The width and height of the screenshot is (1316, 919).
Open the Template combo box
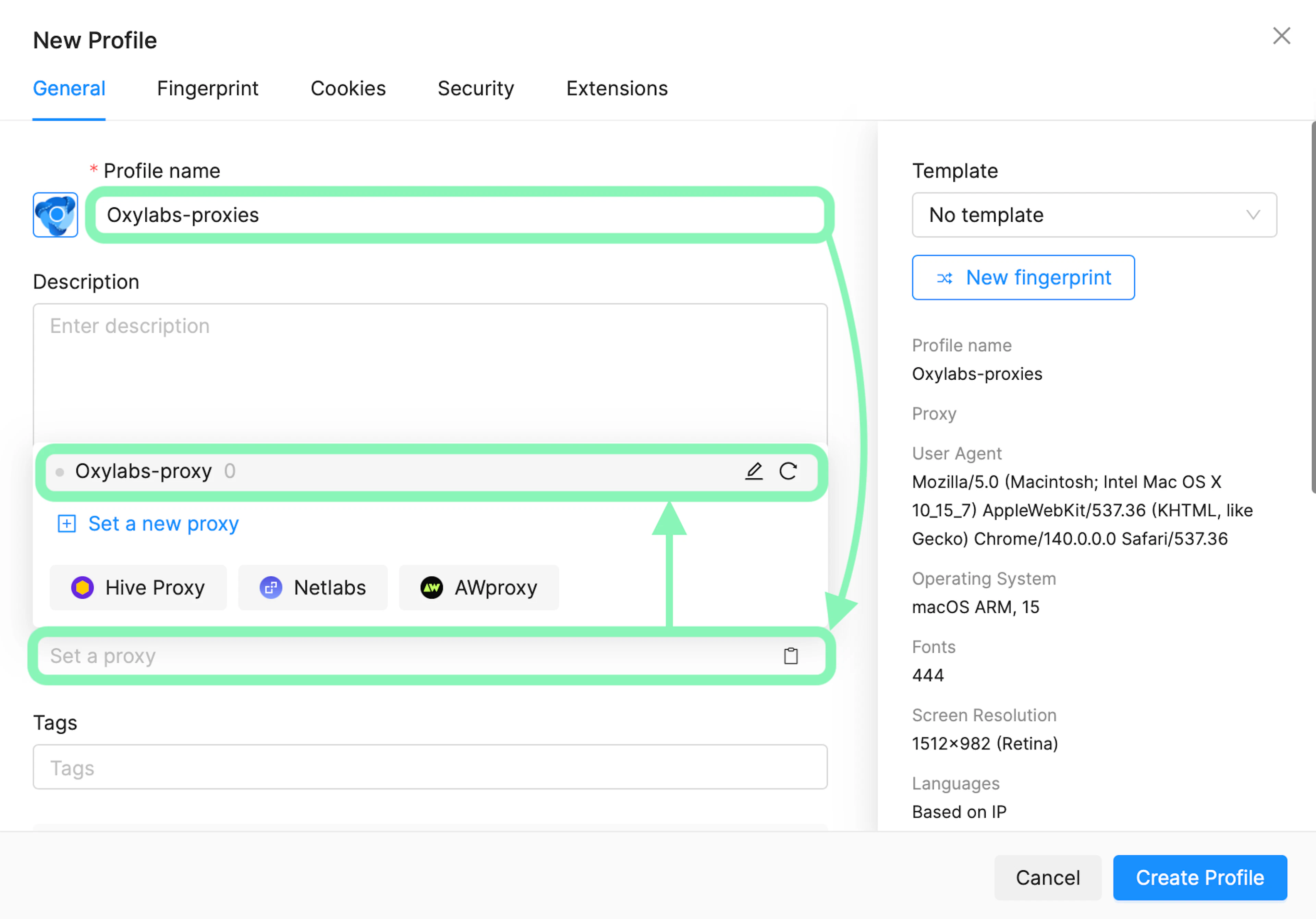coord(1094,215)
